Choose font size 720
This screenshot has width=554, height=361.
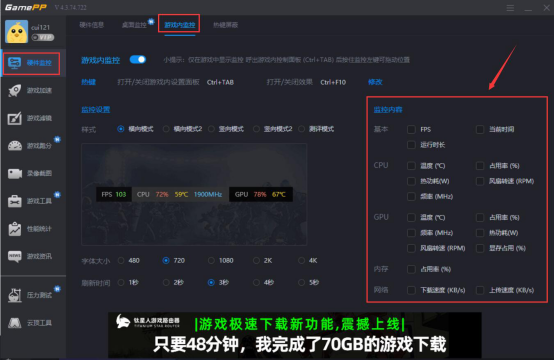point(166,261)
